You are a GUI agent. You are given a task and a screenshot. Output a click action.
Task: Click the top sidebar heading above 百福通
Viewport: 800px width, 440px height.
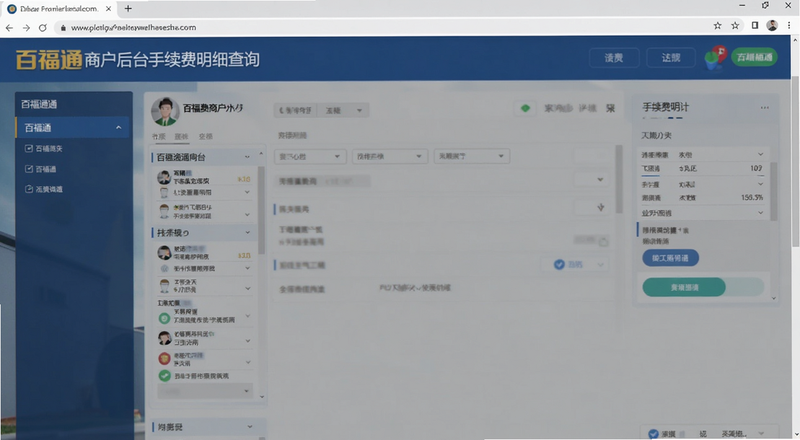[39, 105]
